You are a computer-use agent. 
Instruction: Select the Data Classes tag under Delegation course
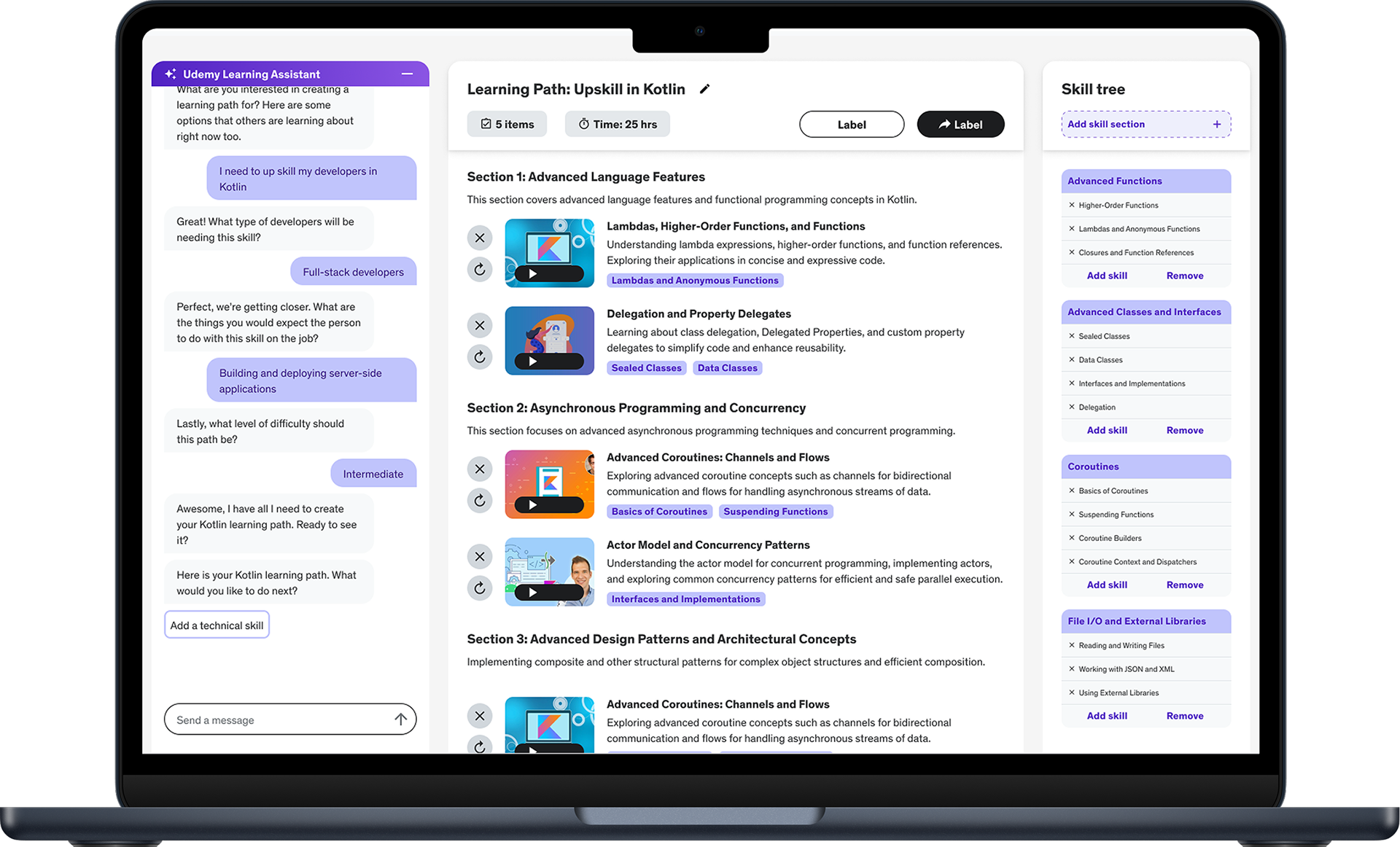(x=727, y=367)
